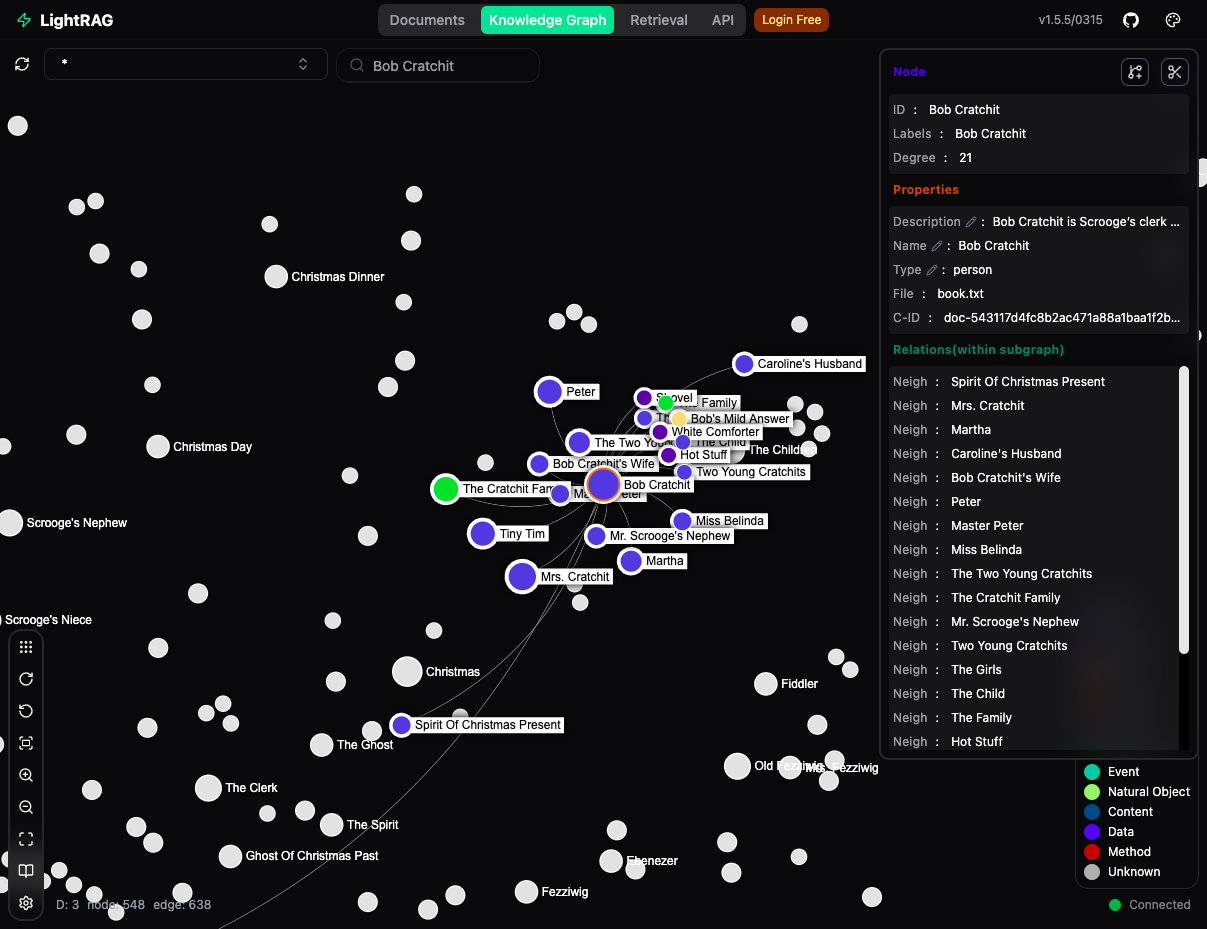The width and height of the screenshot is (1207, 929).
Task: Open graph settings gear
Action: 26,903
